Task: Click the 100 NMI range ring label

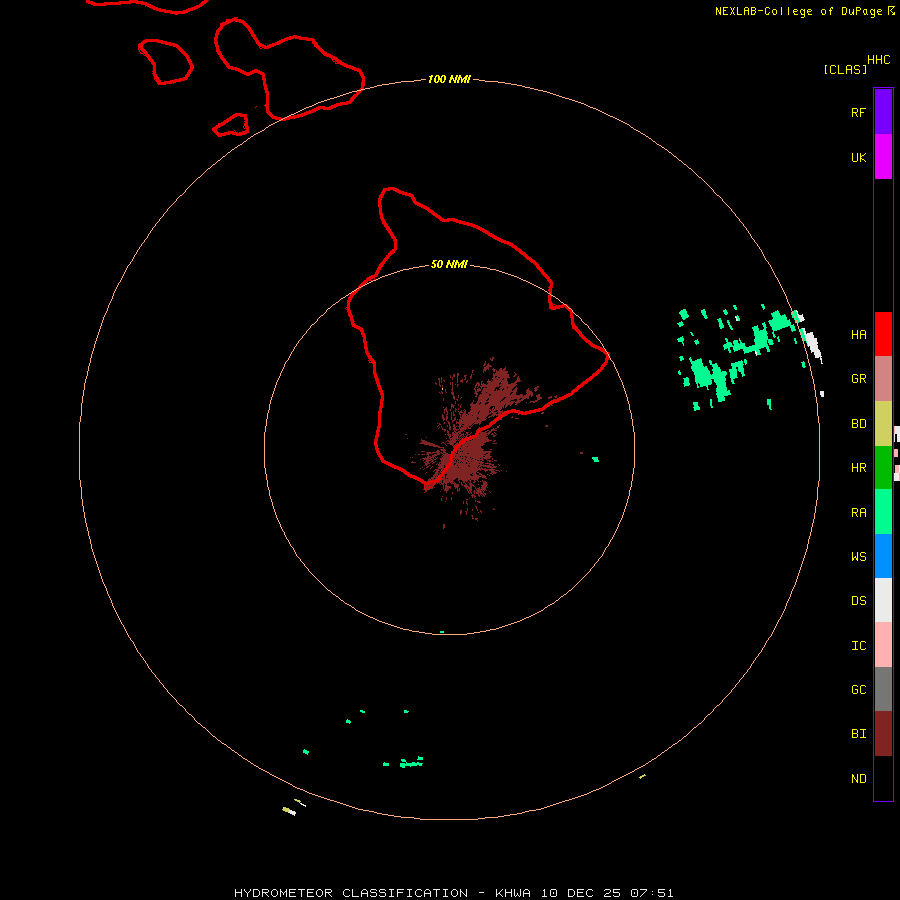Action: [449, 79]
